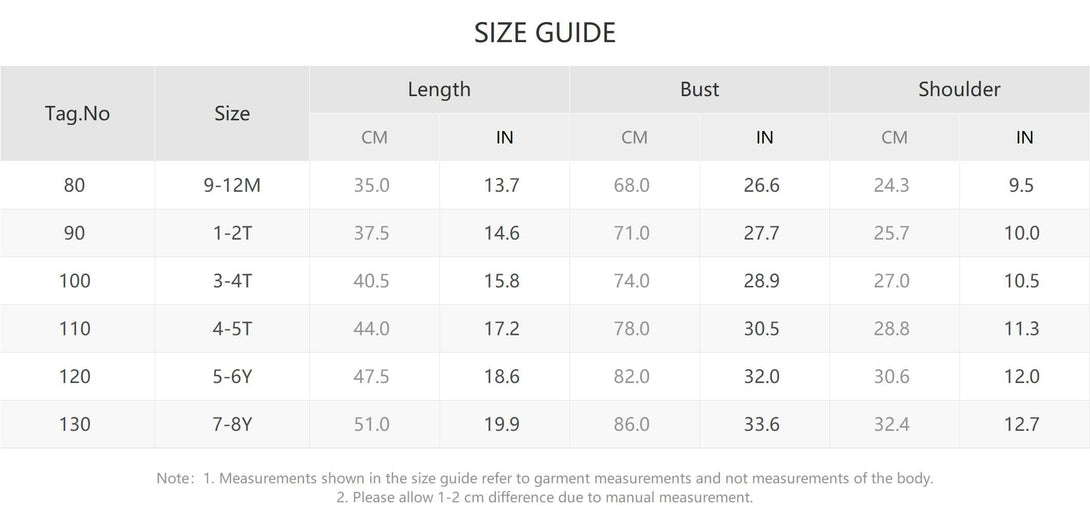Select the 3-4T size cell

tap(232, 281)
